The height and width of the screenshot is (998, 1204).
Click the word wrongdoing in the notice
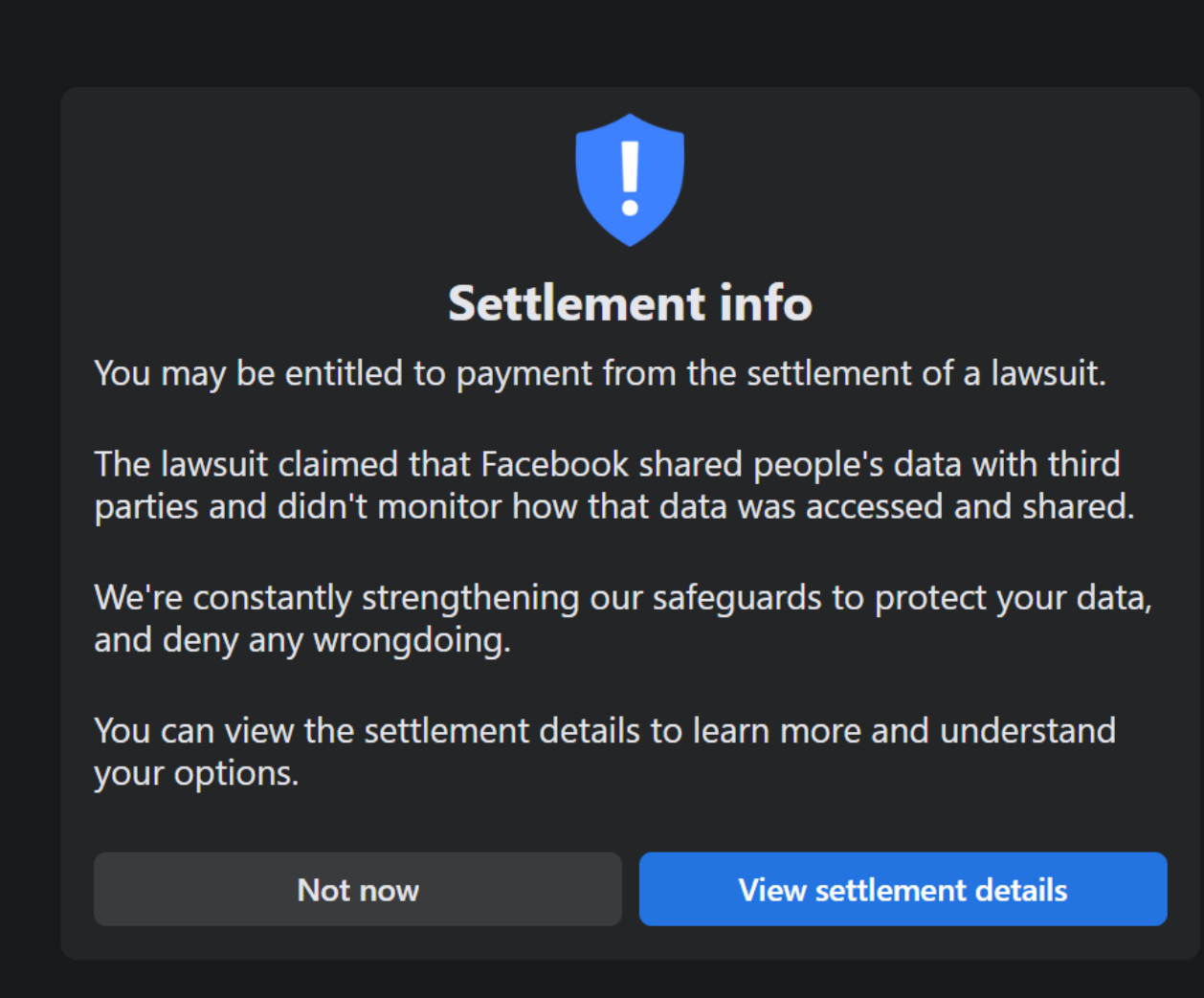pos(412,640)
